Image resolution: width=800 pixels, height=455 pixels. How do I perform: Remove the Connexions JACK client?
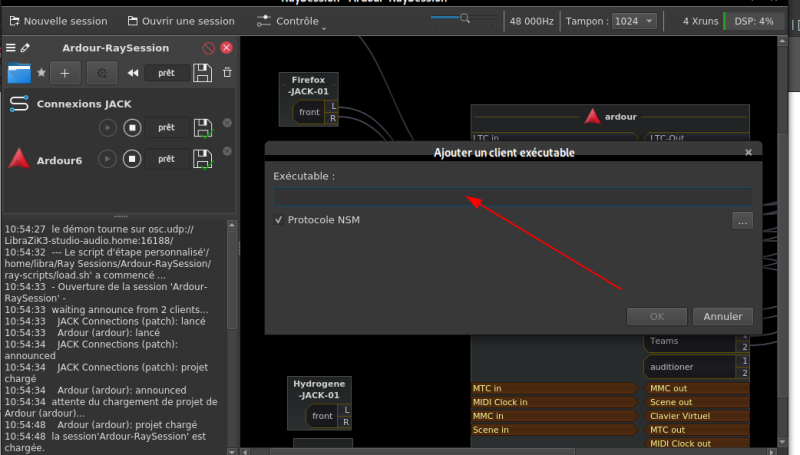(228, 123)
